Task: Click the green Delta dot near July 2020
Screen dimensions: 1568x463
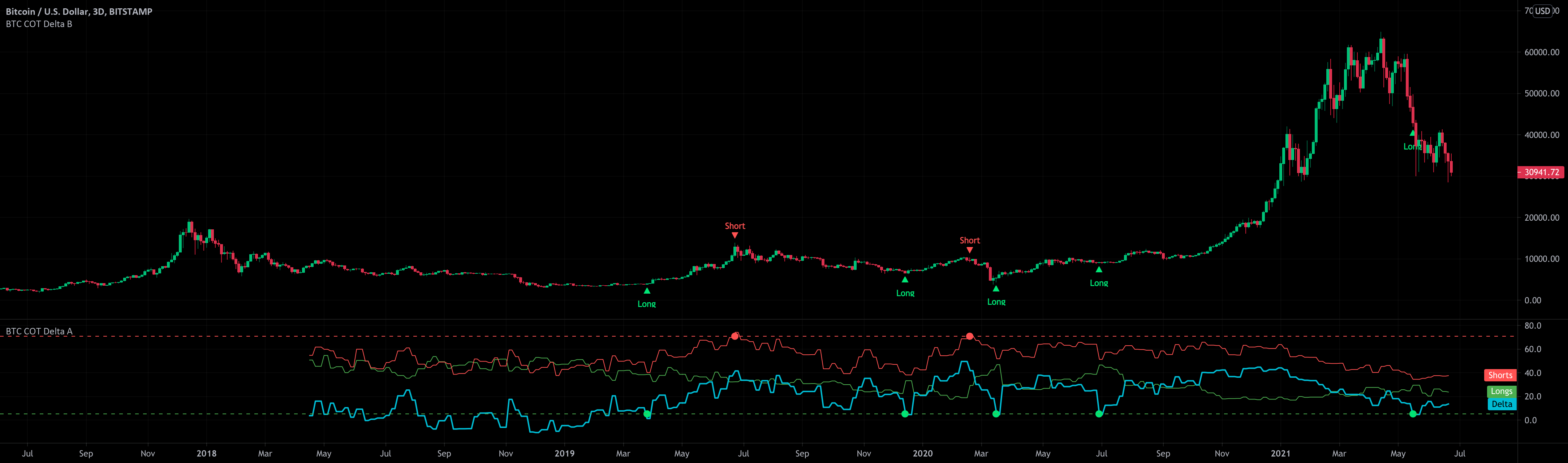Action: pyautogui.click(x=1099, y=414)
